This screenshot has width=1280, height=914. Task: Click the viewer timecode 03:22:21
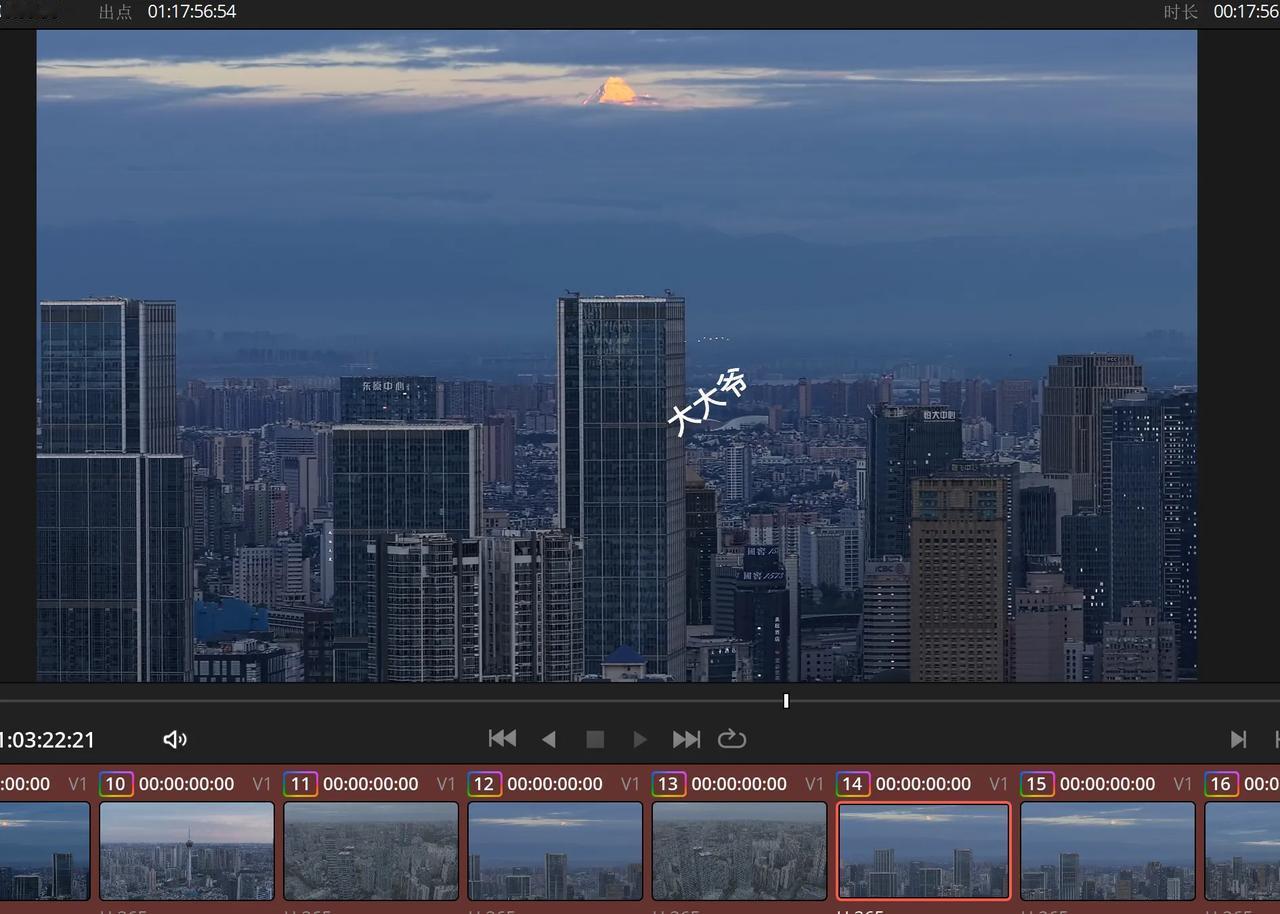(x=47, y=740)
